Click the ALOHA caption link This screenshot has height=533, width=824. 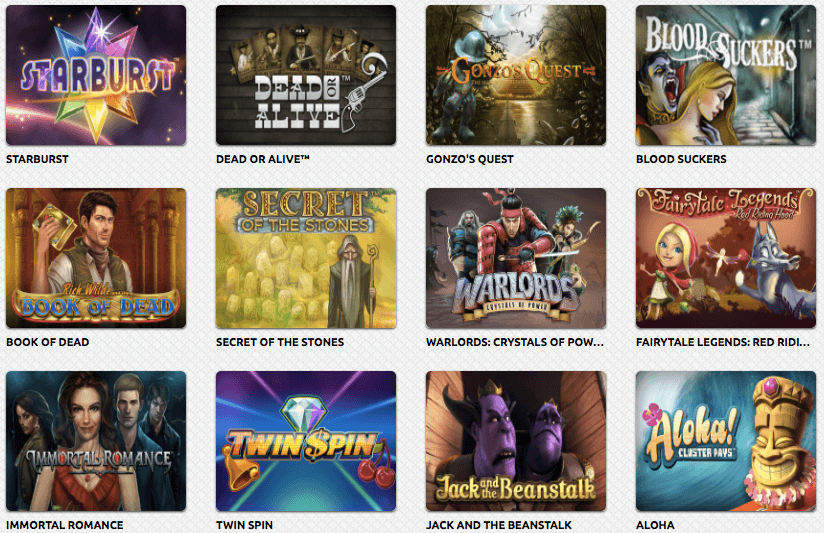click(x=655, y=525)
